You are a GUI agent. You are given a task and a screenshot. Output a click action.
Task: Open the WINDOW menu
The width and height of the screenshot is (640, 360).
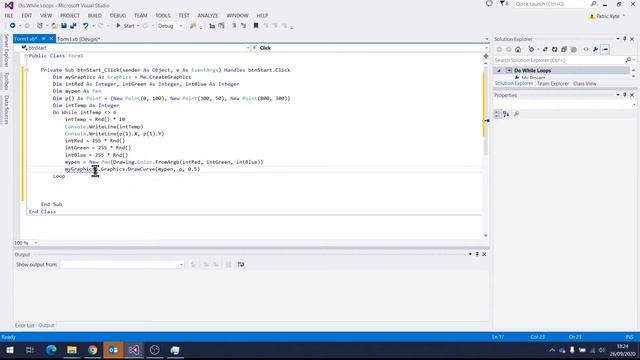point(238,16)
